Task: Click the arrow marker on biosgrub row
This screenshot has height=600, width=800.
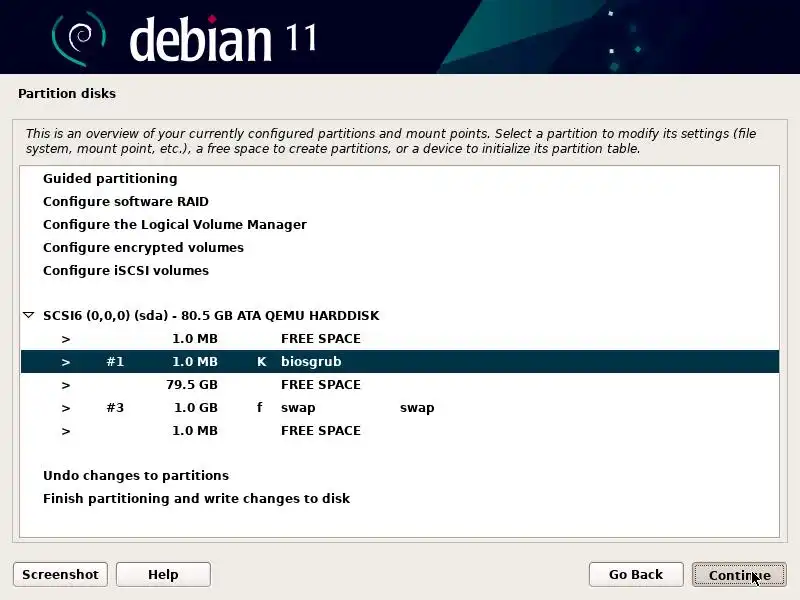Action: pos(66,362)
